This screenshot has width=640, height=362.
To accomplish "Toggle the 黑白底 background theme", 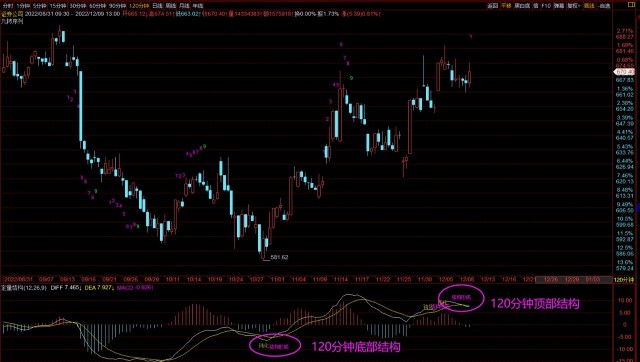I will [x=522, y=6].
